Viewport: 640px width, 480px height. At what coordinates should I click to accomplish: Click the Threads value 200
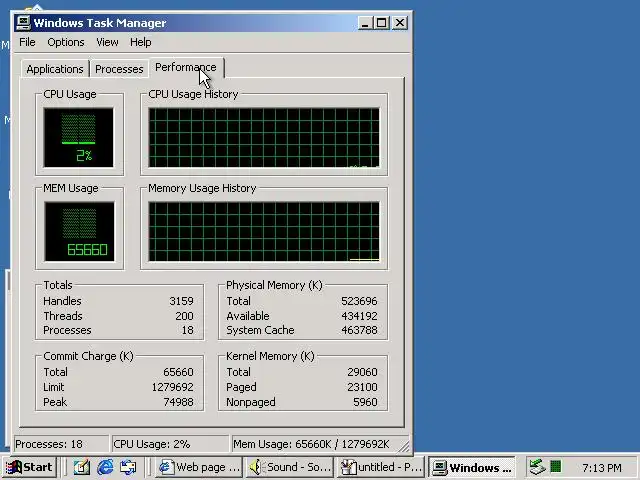click(x=184, y=316)
